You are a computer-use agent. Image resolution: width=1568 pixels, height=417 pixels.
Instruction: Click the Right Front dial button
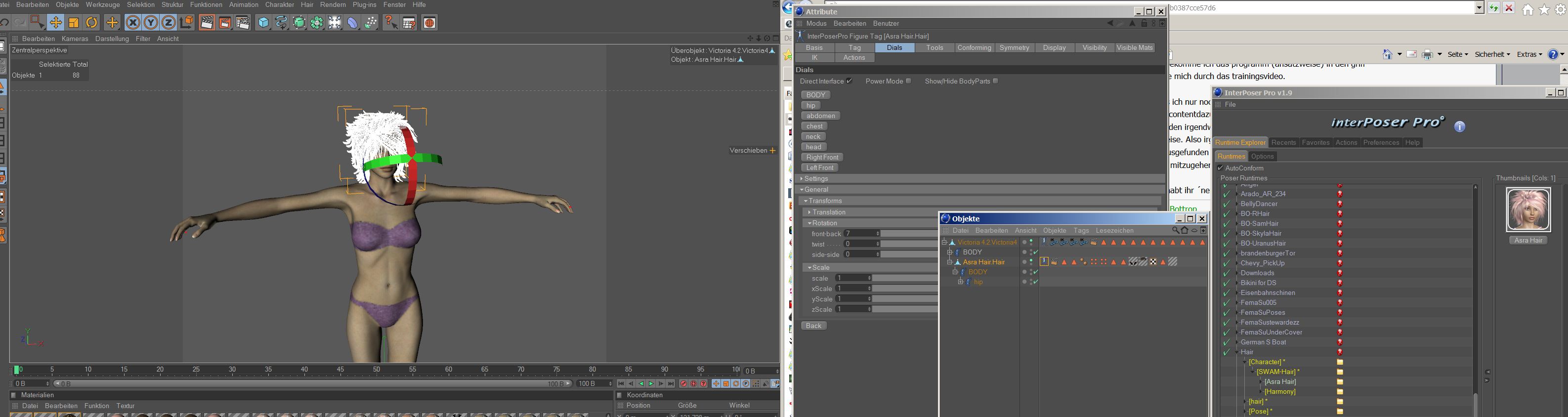[822, 157]
